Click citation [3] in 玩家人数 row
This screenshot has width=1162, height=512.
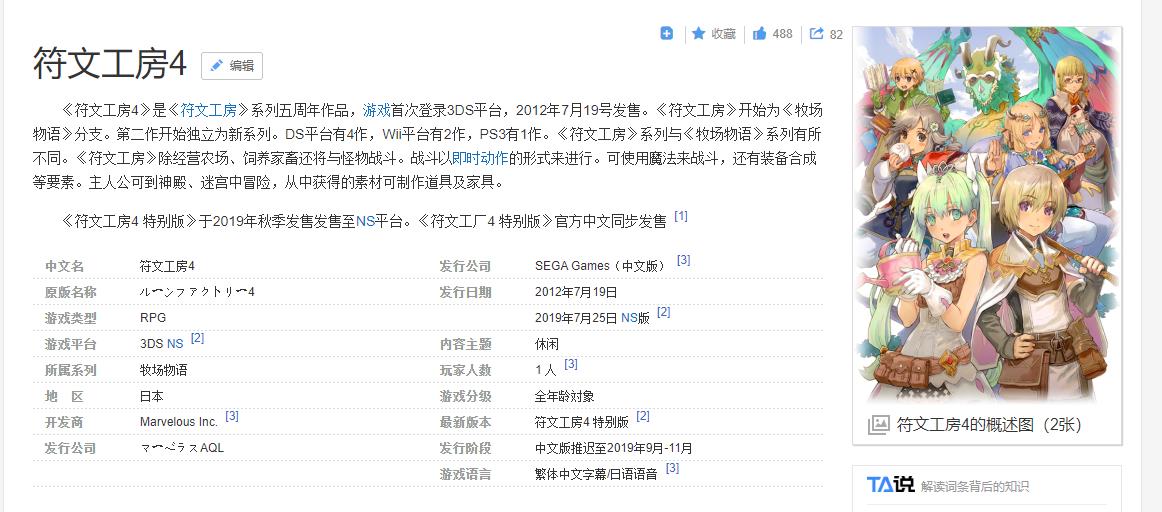(x=571, y=365)
